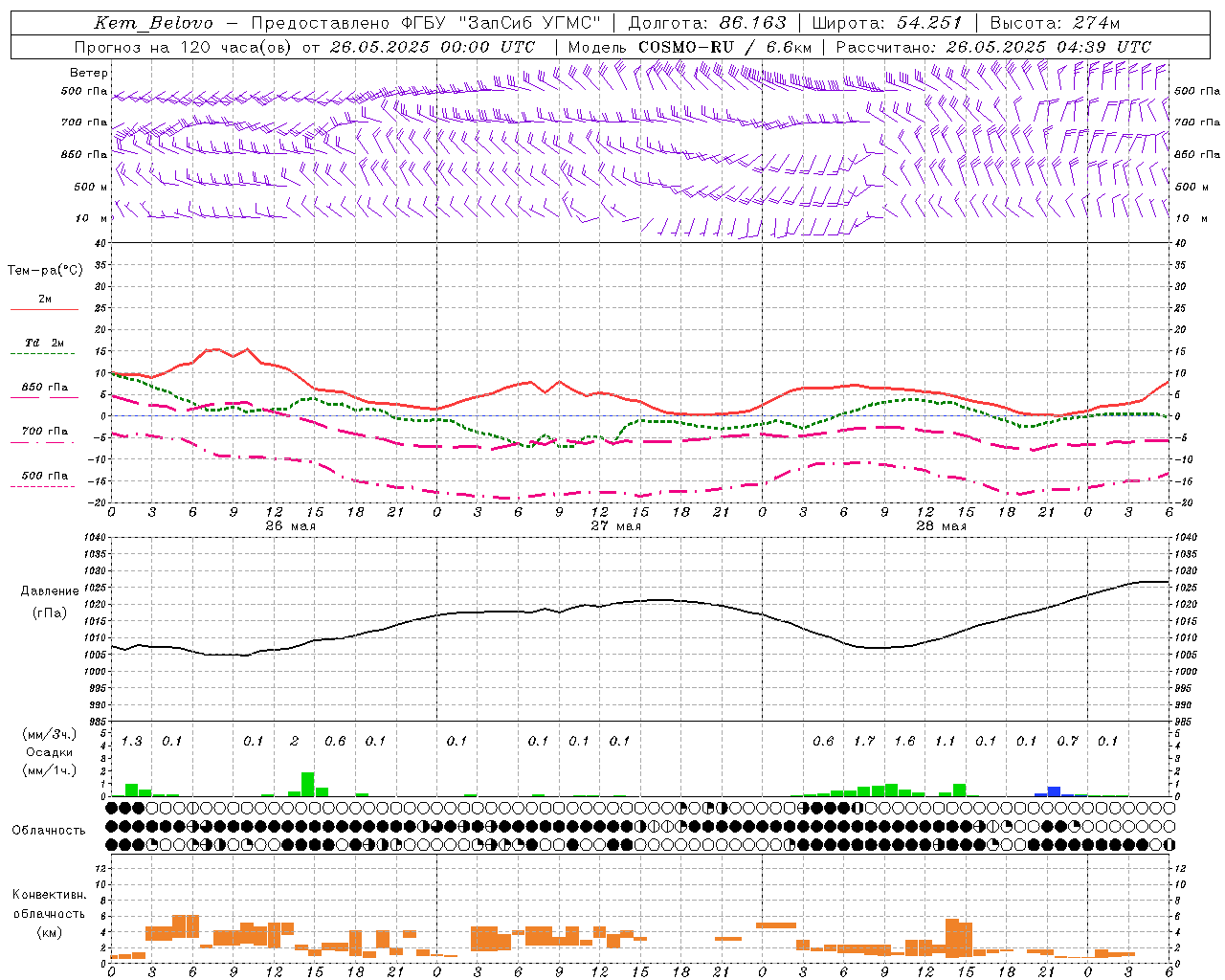1225x980 pixels.
Task: Click the computed time 04:39 UTC
Action: pyautogui.click(x=1103, y=47)
